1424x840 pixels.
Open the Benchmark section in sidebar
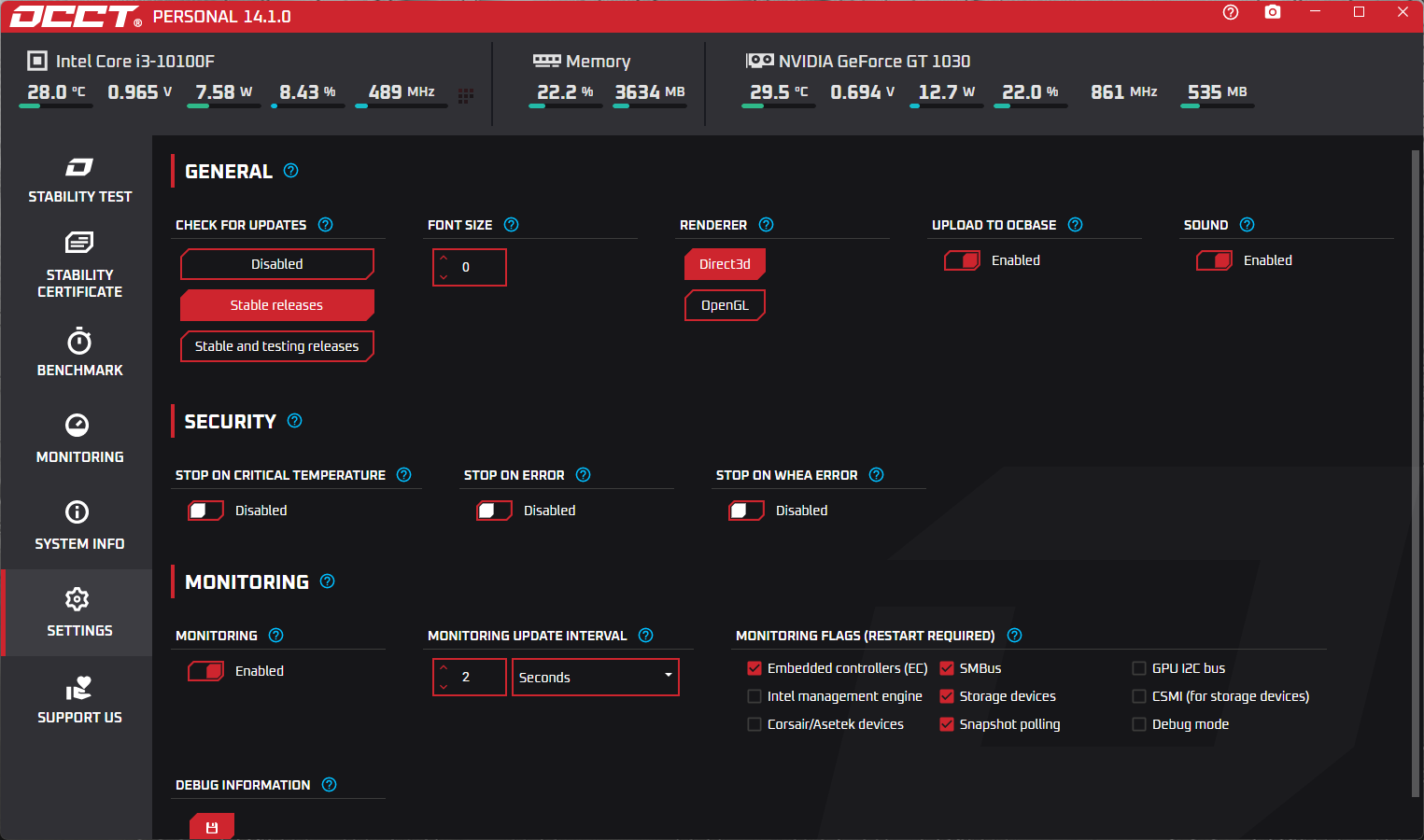click(79, 353)
